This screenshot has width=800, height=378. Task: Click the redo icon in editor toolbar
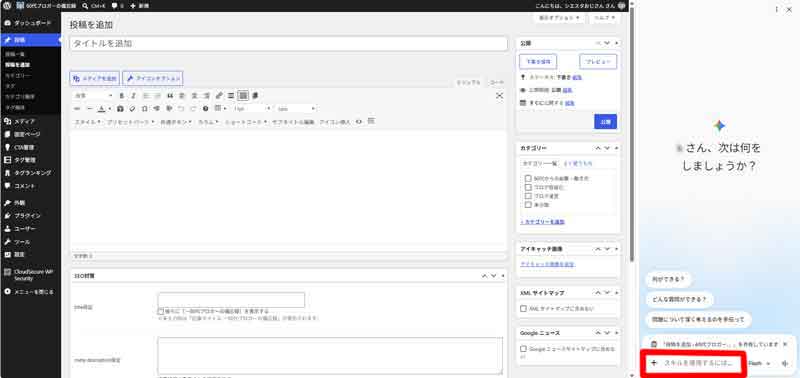pos(193,109)
